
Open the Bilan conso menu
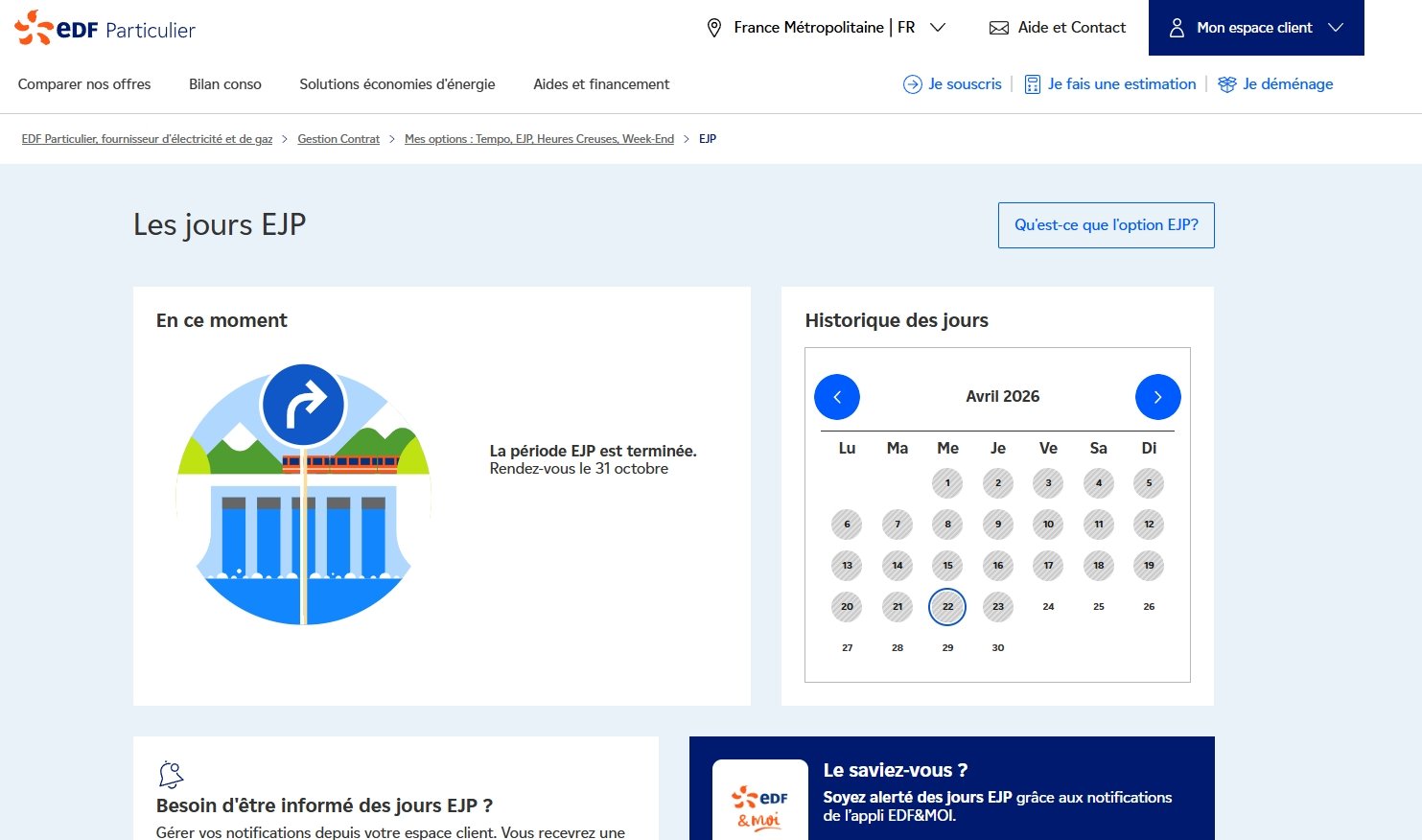click(x=225, y=84)
